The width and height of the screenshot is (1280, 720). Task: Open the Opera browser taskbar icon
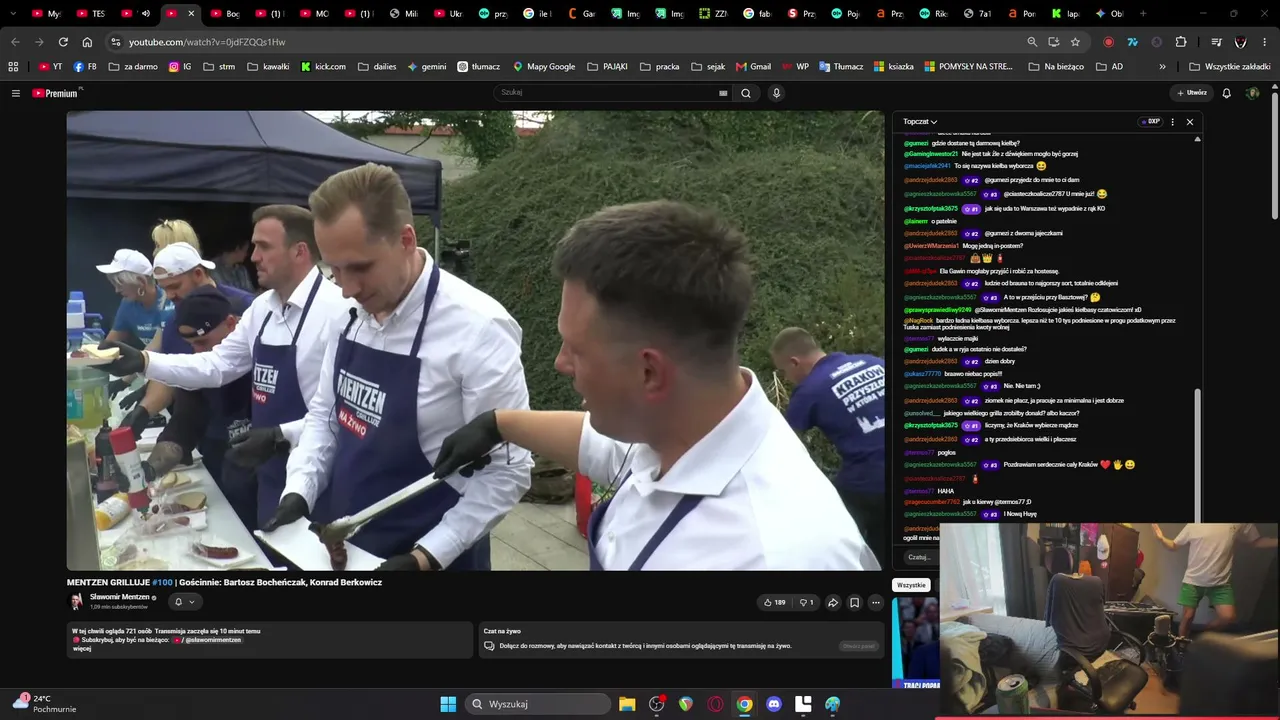[x=715, y=704]
